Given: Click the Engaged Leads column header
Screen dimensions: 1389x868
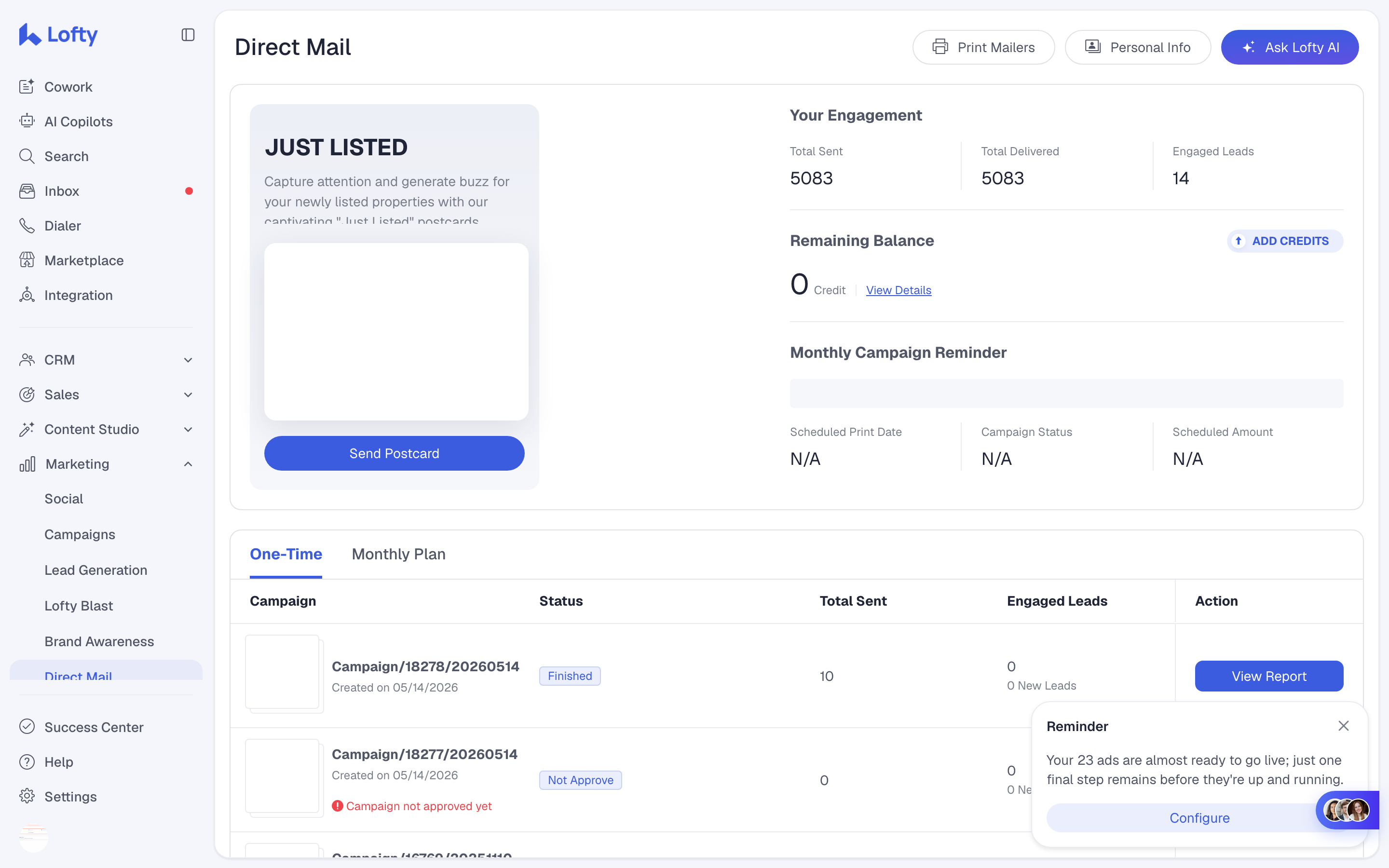Looking at the screenshot, I should [x=1057, y=601].
